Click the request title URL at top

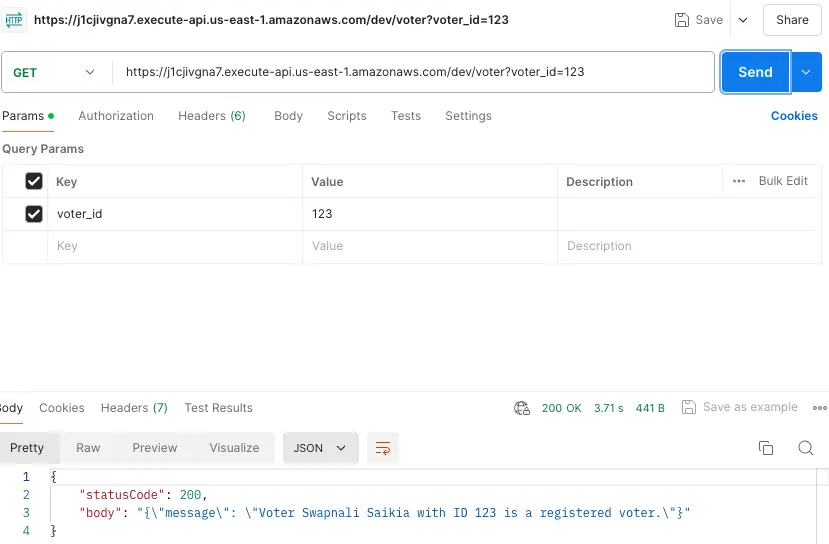271,20
